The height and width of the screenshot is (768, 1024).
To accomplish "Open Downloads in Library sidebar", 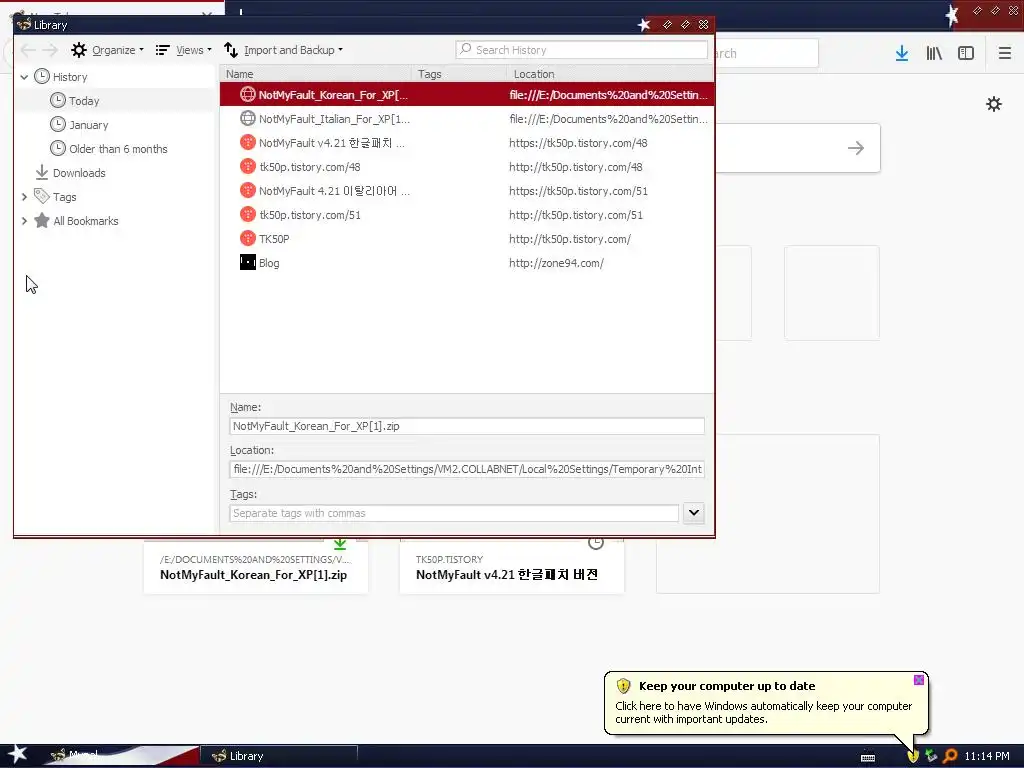I will click(x=78, y=173).
